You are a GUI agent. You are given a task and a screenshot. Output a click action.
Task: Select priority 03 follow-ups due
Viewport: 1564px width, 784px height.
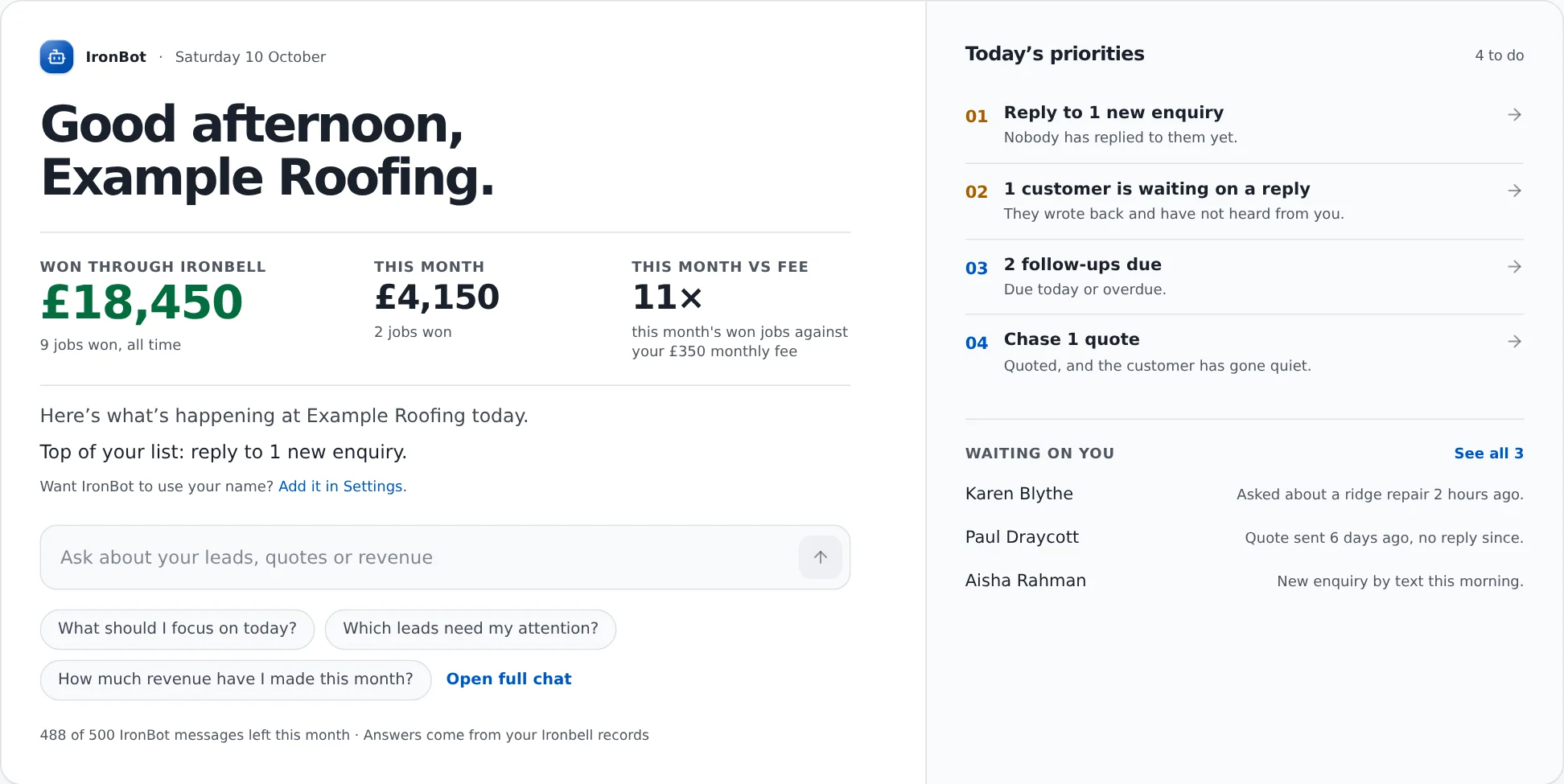[x=1244, y=277]
